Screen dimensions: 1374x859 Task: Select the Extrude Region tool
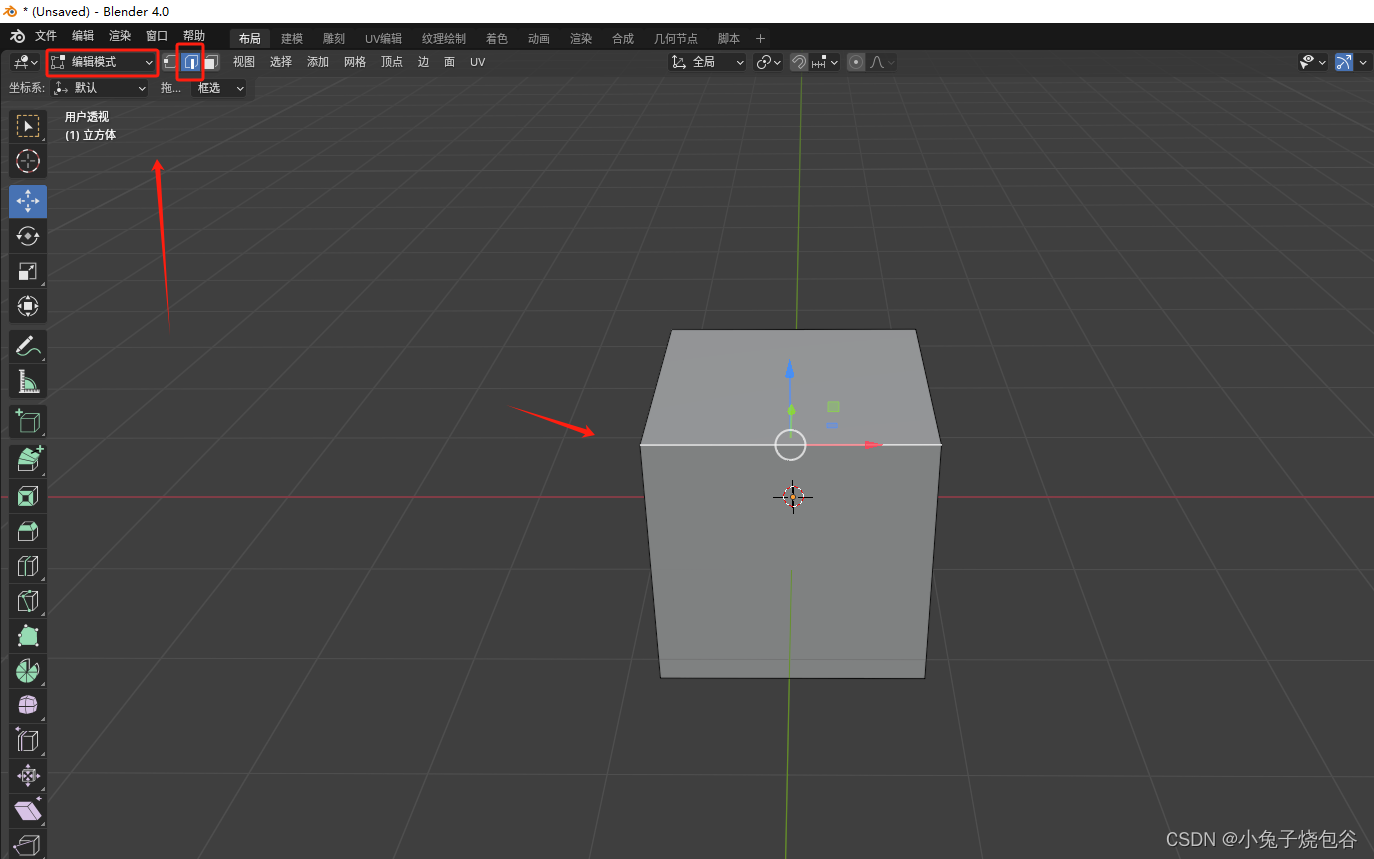point(28,460)
